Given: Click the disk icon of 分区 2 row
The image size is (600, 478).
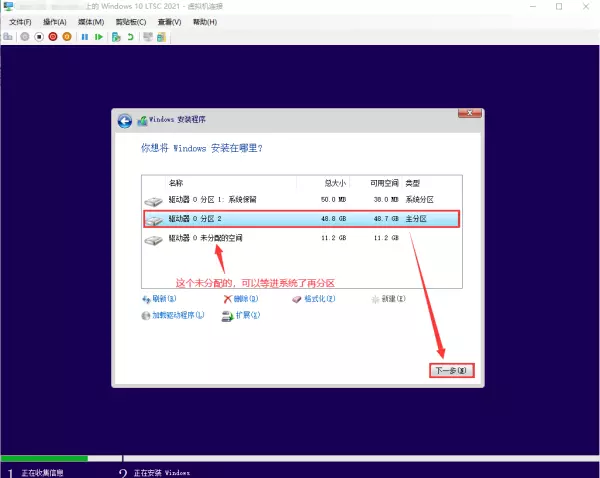Looking at the screenshot, I should point(154,220).
